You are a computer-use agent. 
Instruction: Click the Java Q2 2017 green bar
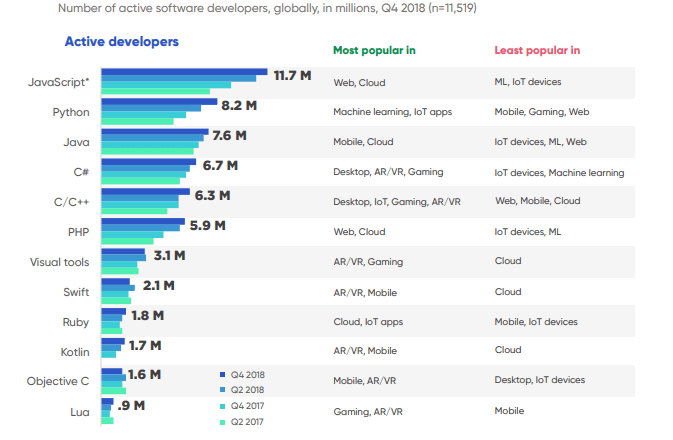tap(148, 152)
